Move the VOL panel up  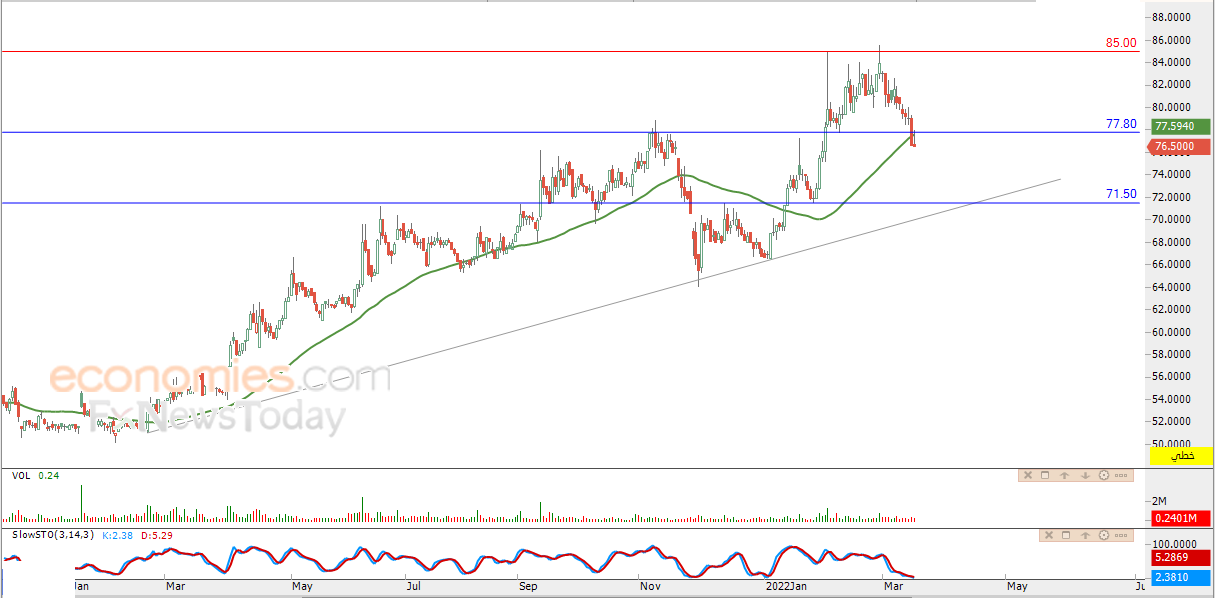(1064, 475)
